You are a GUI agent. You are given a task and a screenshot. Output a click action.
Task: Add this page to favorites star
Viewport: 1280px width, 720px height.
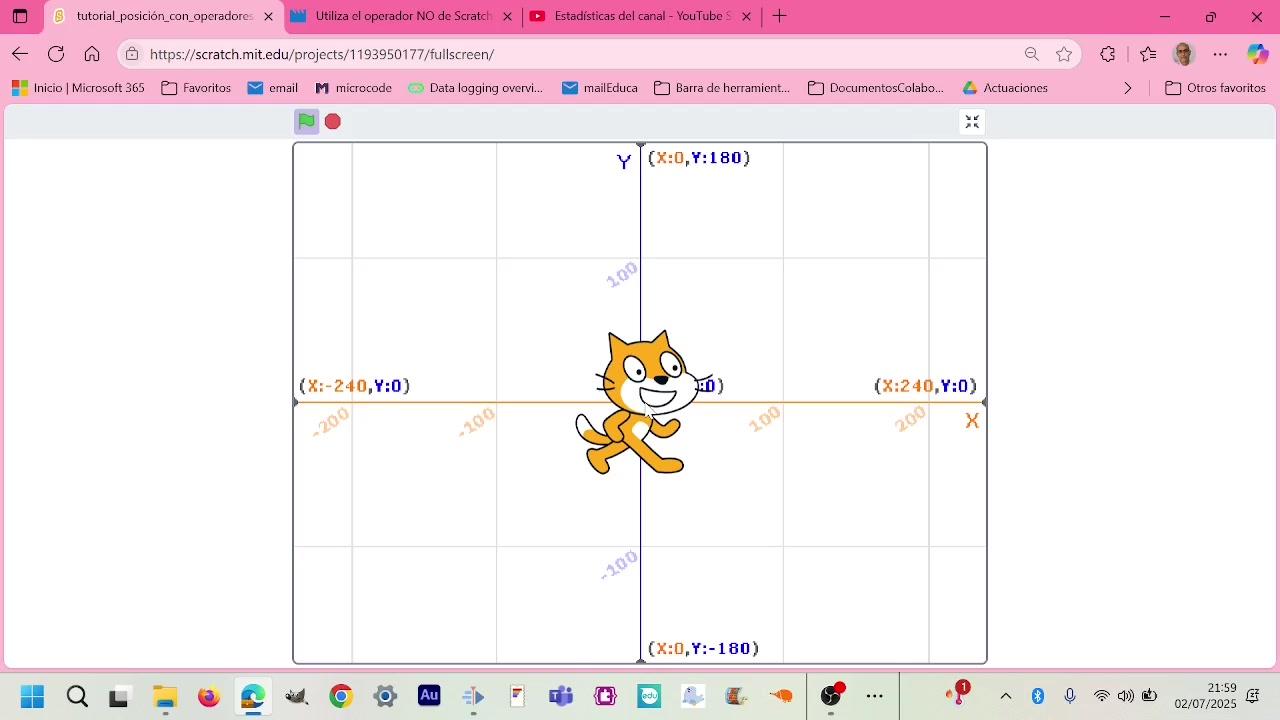click(1064, 54)
